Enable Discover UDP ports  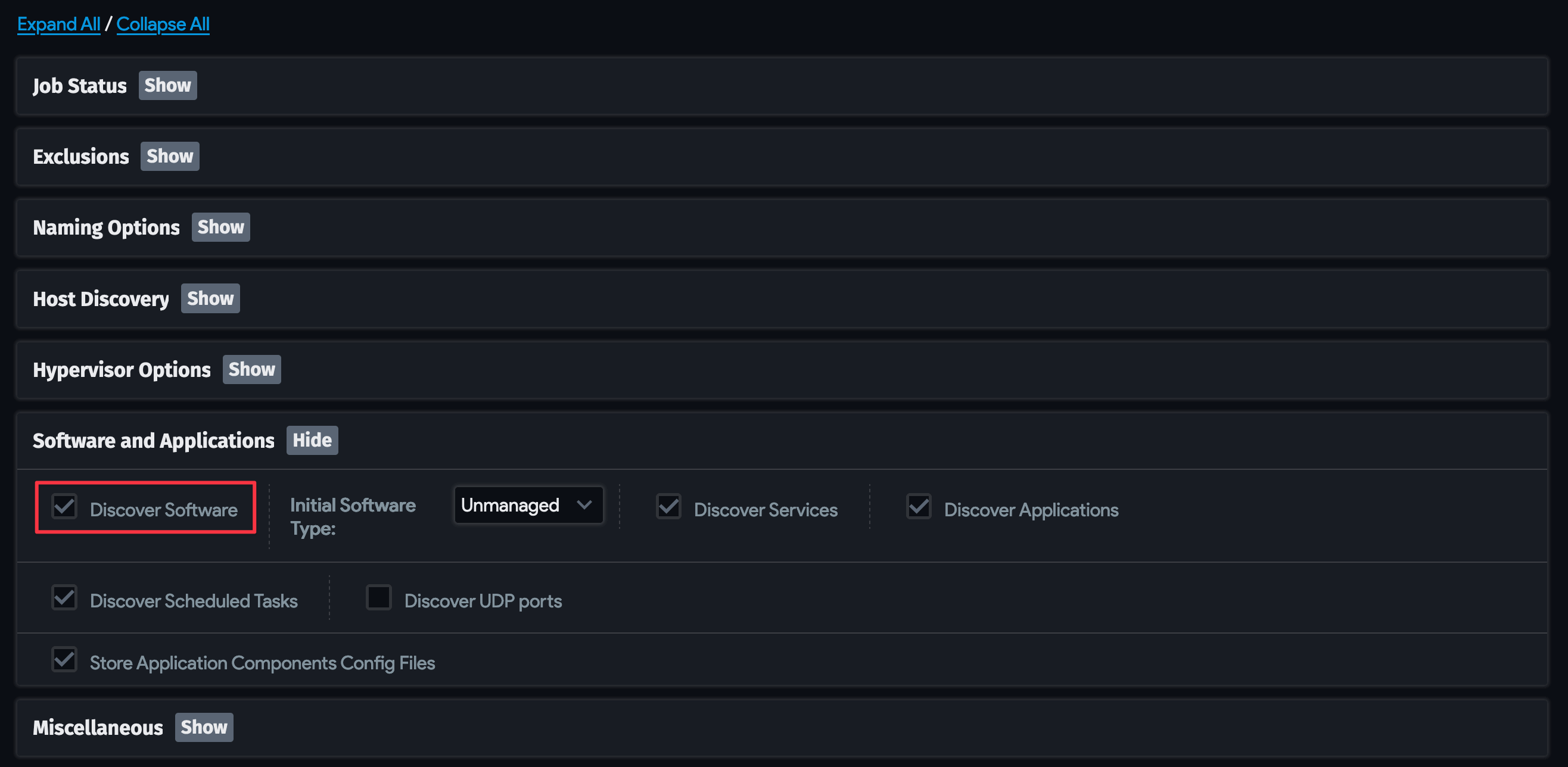point(379,598)
